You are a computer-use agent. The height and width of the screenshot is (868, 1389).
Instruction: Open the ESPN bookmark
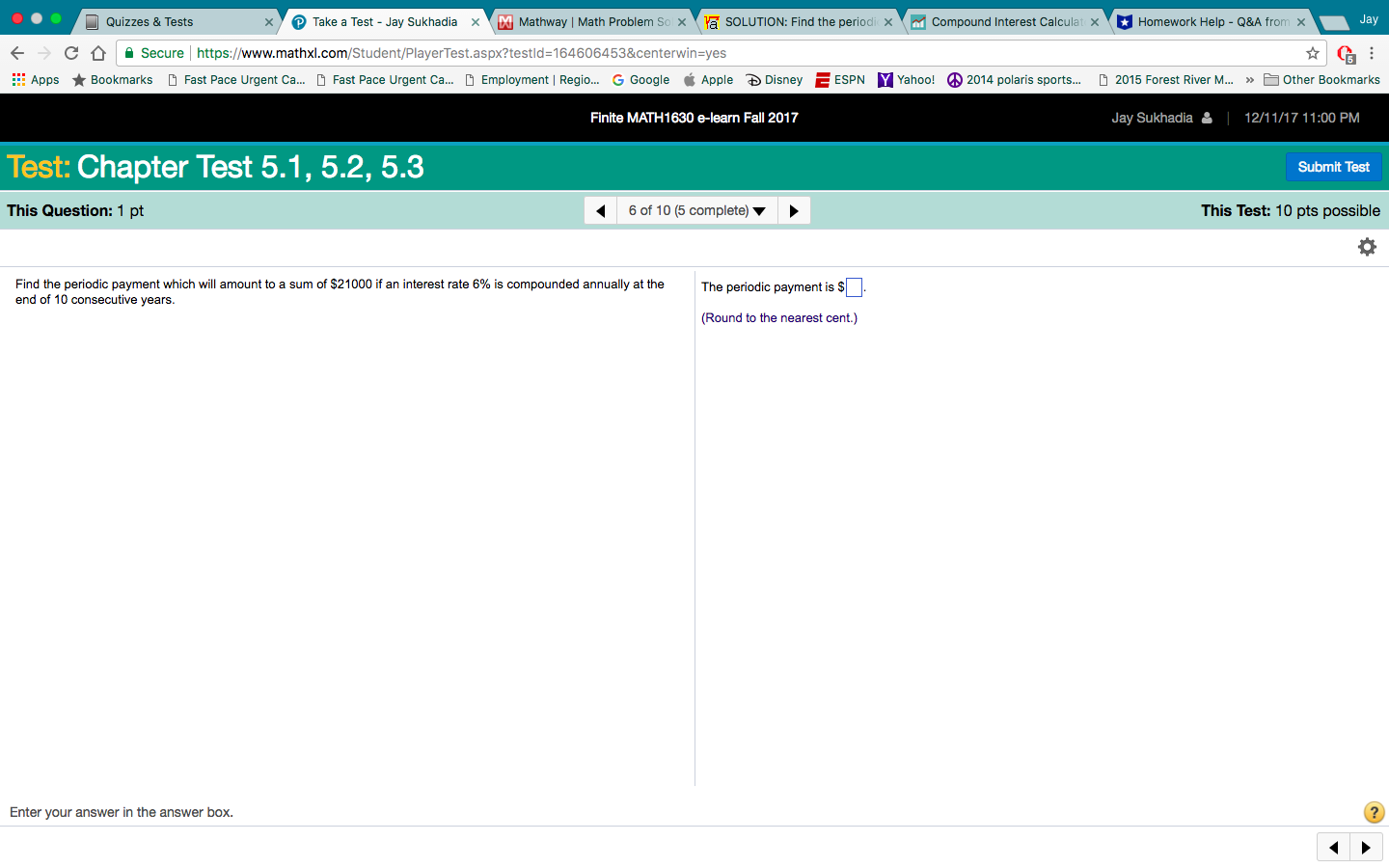[840, 80]
